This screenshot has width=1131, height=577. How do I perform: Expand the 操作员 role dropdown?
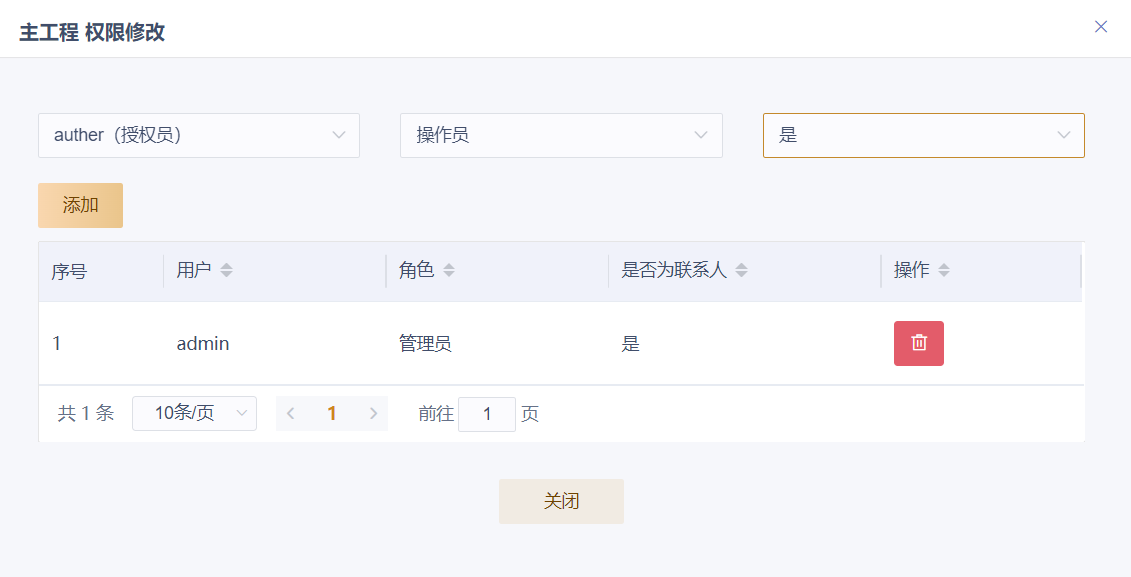pos(561,135)
